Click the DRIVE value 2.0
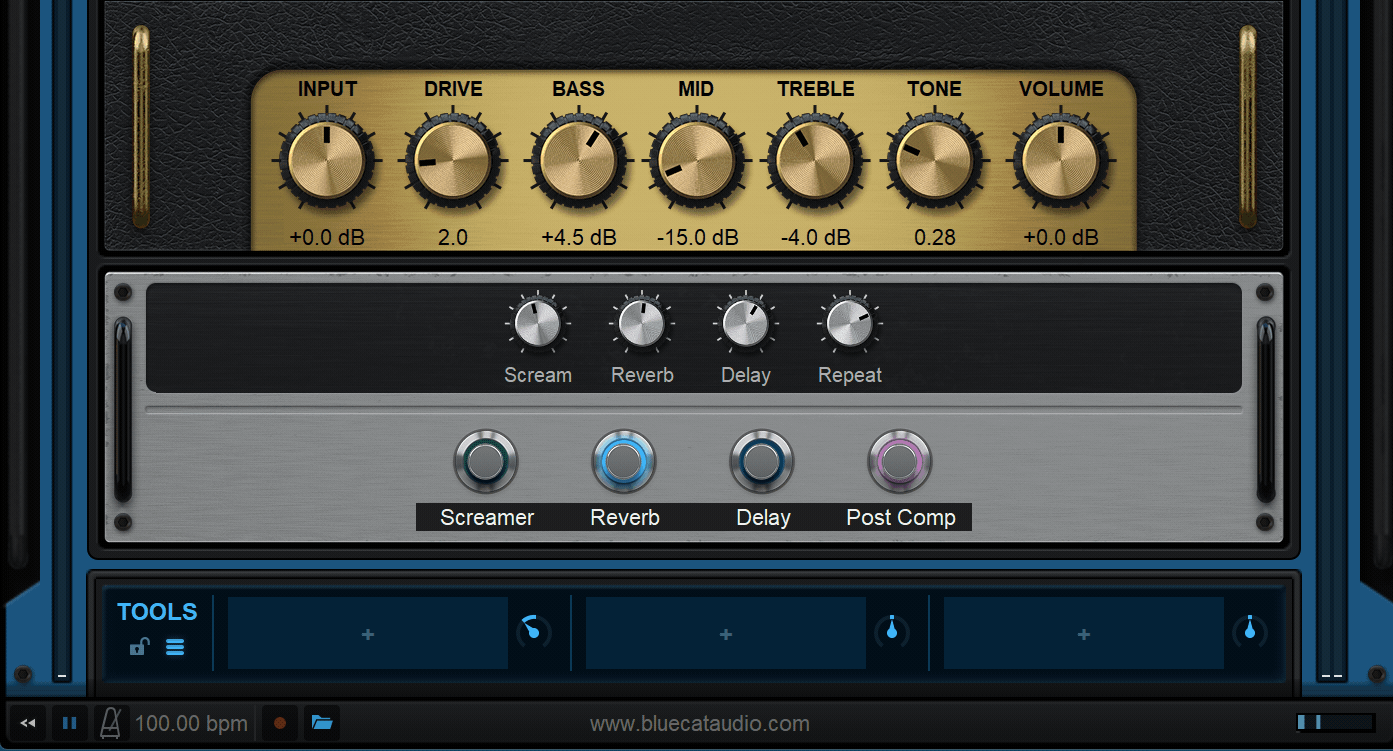 coord(452,238)
